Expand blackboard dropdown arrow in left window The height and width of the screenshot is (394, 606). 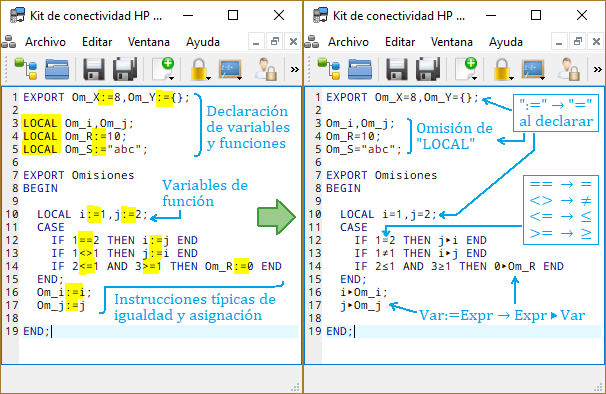click(240, 78)
